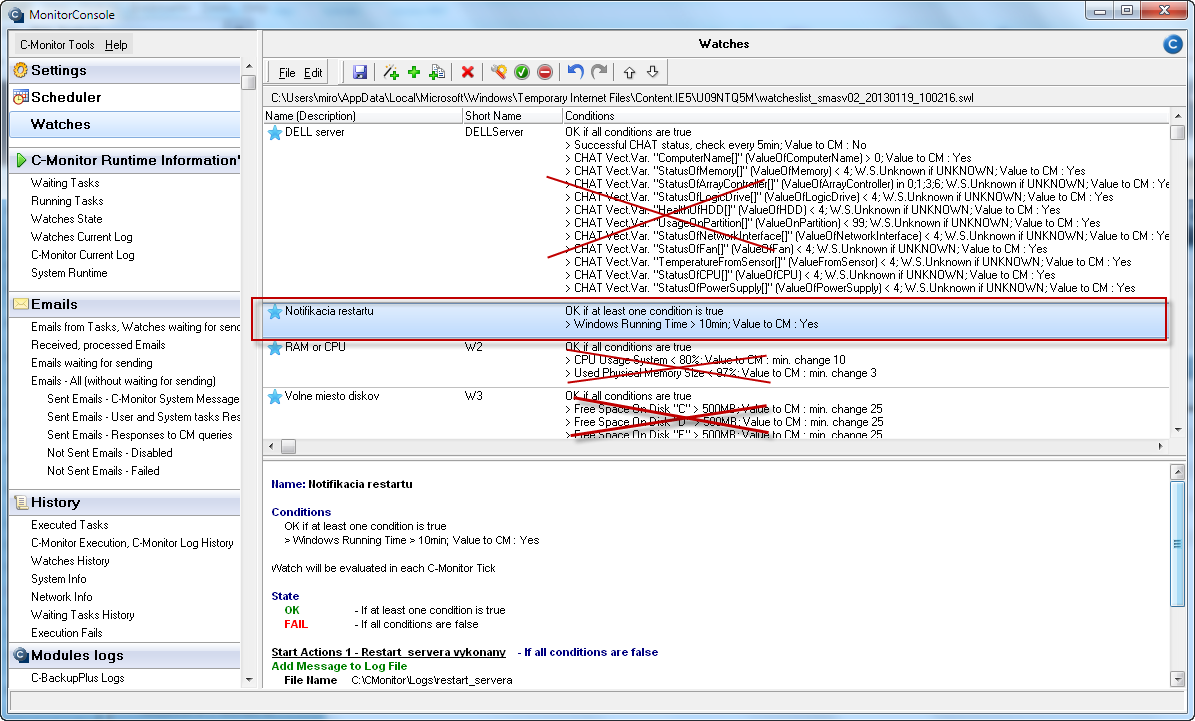This screenshot has height=721, width=1195.
Task: Undo last change with blue arrow
Action: (575, 72)
